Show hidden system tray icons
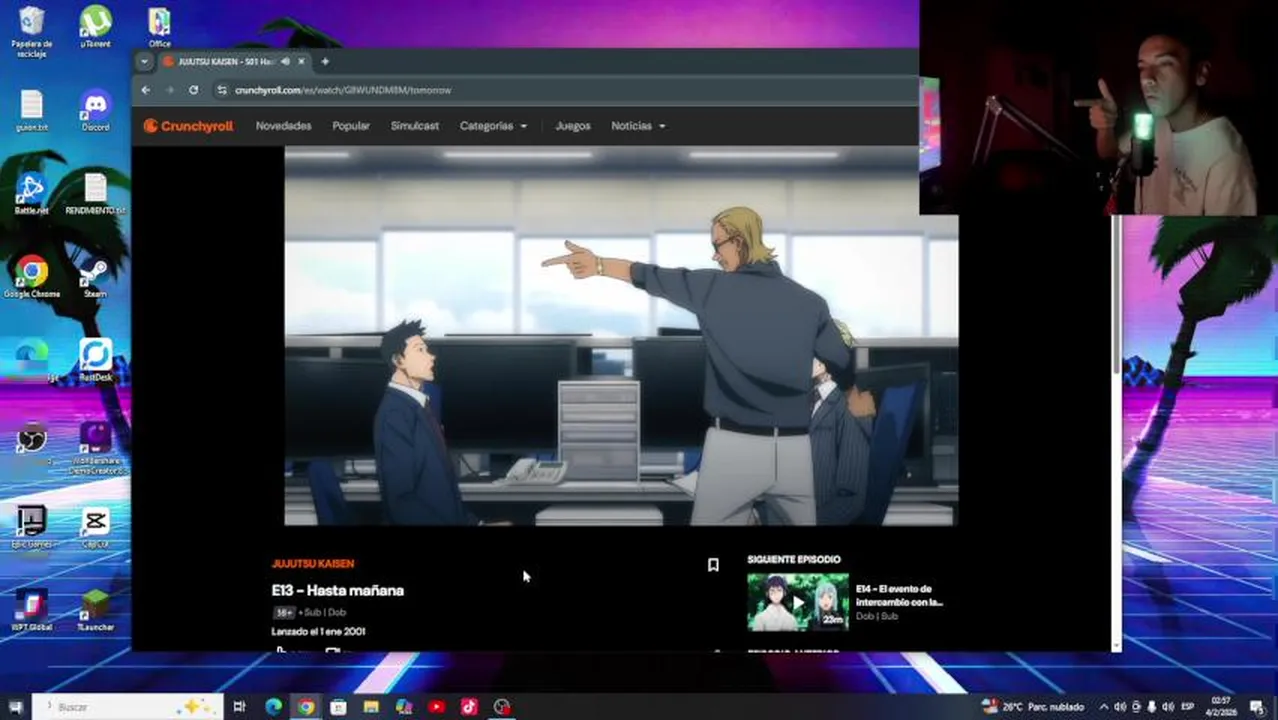Viewport: 1278px width, 720px height. pyautogui.click(x=1104, y=707)
